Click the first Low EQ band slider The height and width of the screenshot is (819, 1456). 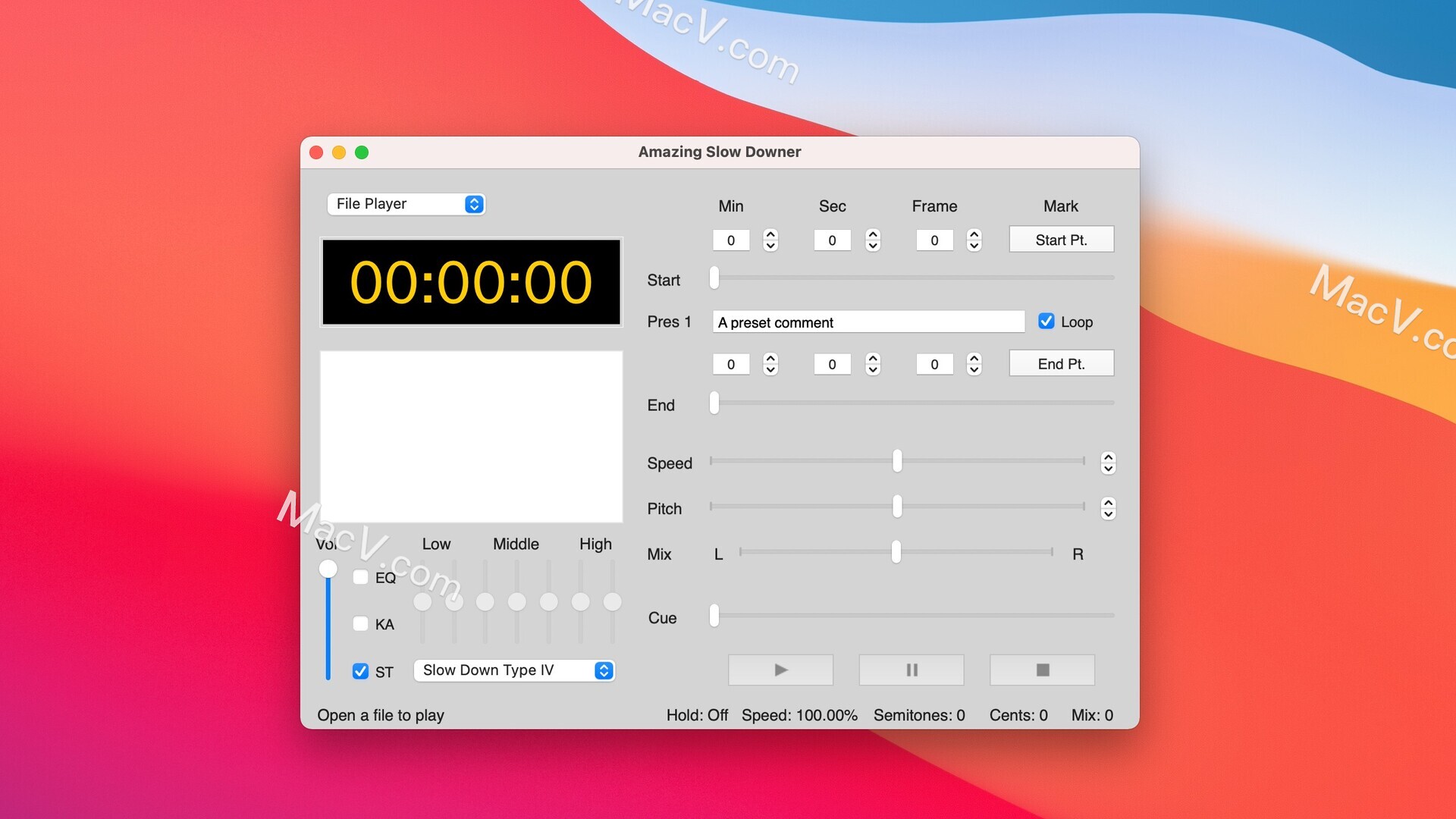422,602
